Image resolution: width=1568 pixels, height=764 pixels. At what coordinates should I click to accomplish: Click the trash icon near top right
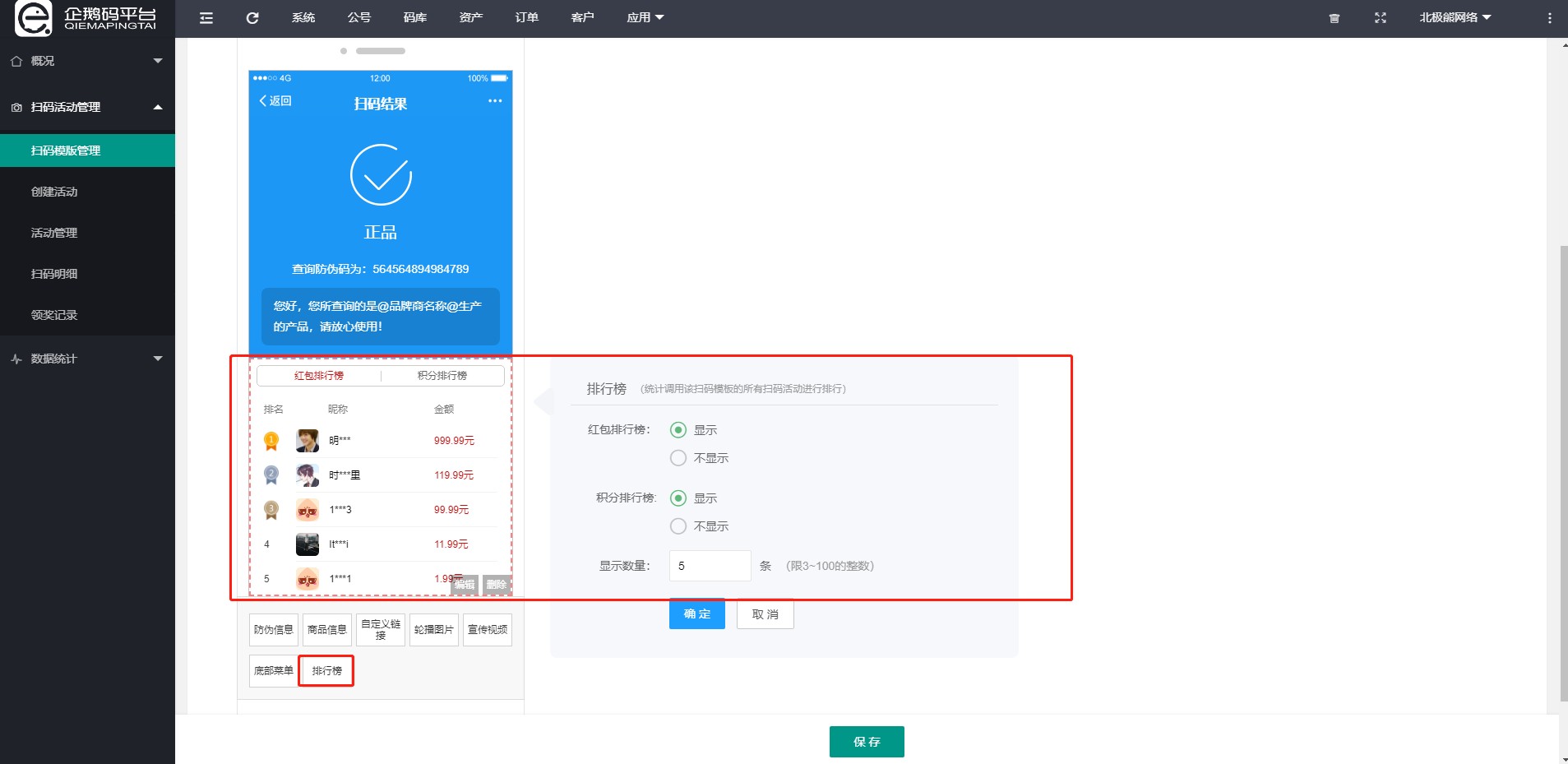tap(1334, 17)
